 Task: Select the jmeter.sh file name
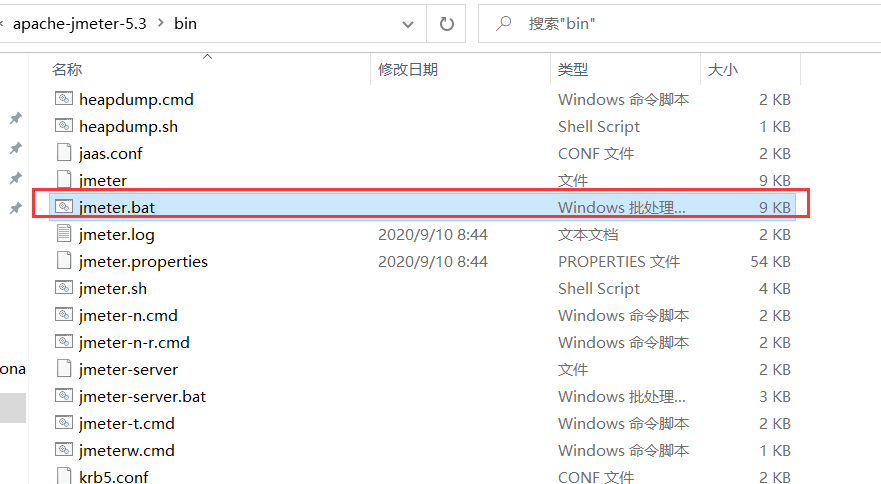click(x=112, y=288)
